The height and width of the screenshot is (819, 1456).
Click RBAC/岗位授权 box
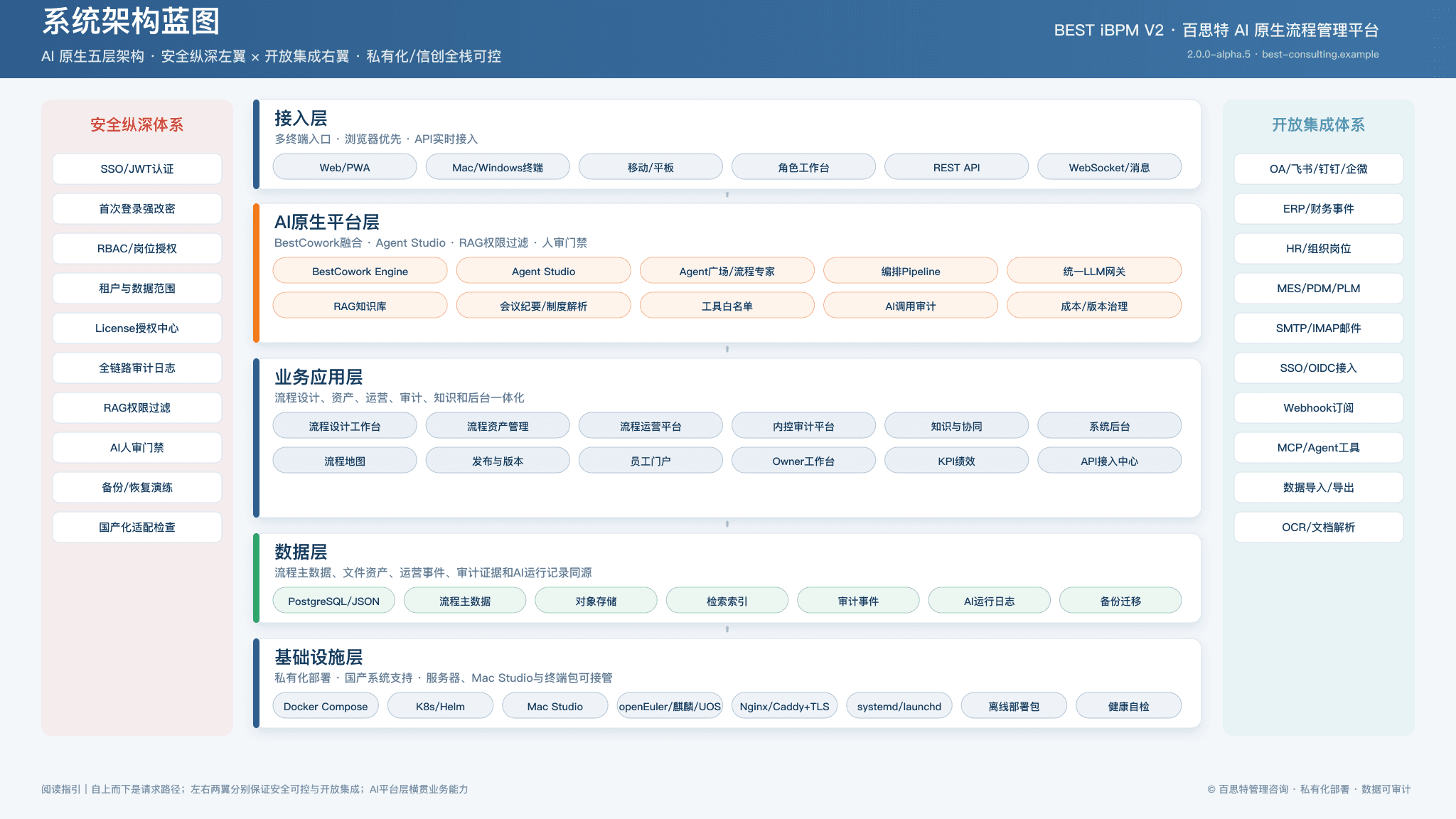coord(137,248)
